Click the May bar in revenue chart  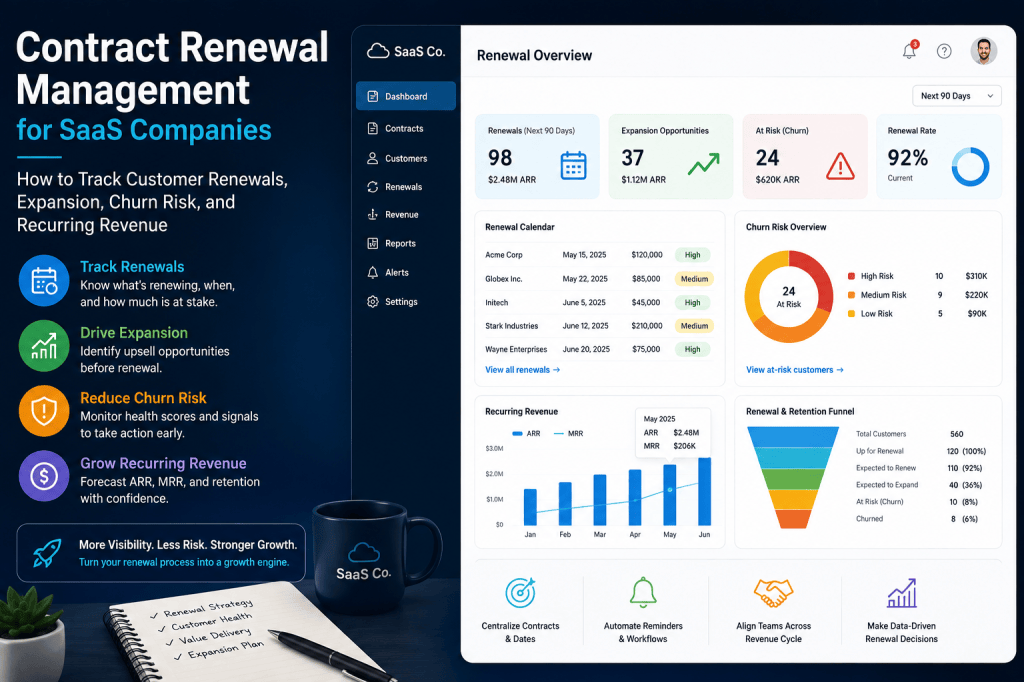pos(669,495)
